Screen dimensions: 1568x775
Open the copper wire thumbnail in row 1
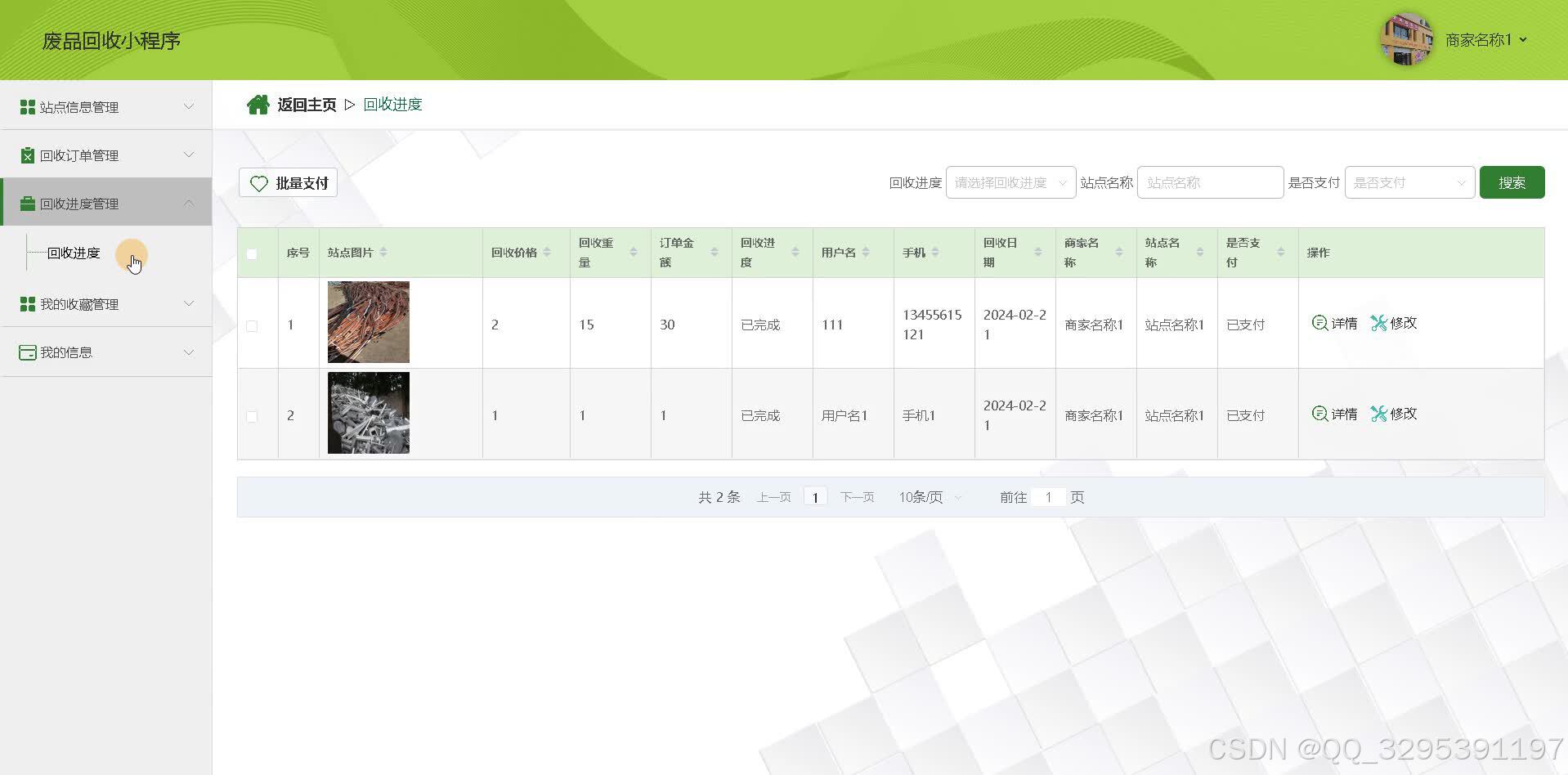(369, 322)
